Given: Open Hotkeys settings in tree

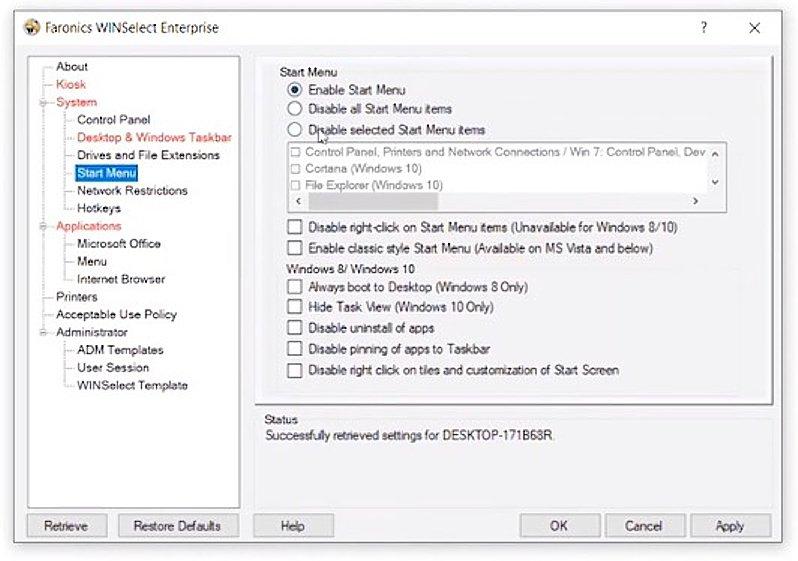Looking at the screenshot, I should 99,208.
